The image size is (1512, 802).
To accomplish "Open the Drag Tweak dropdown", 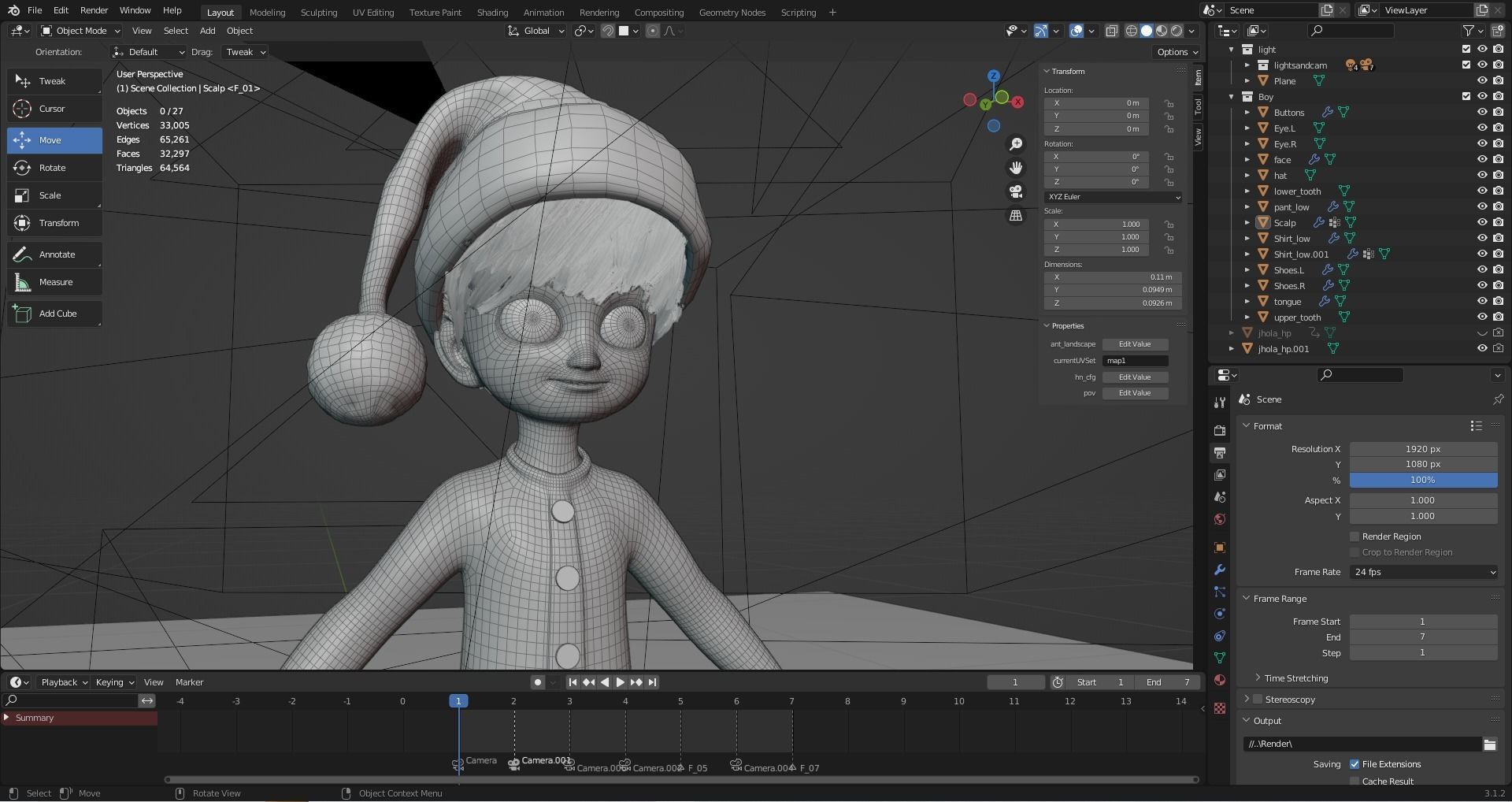I will [244, 52].
